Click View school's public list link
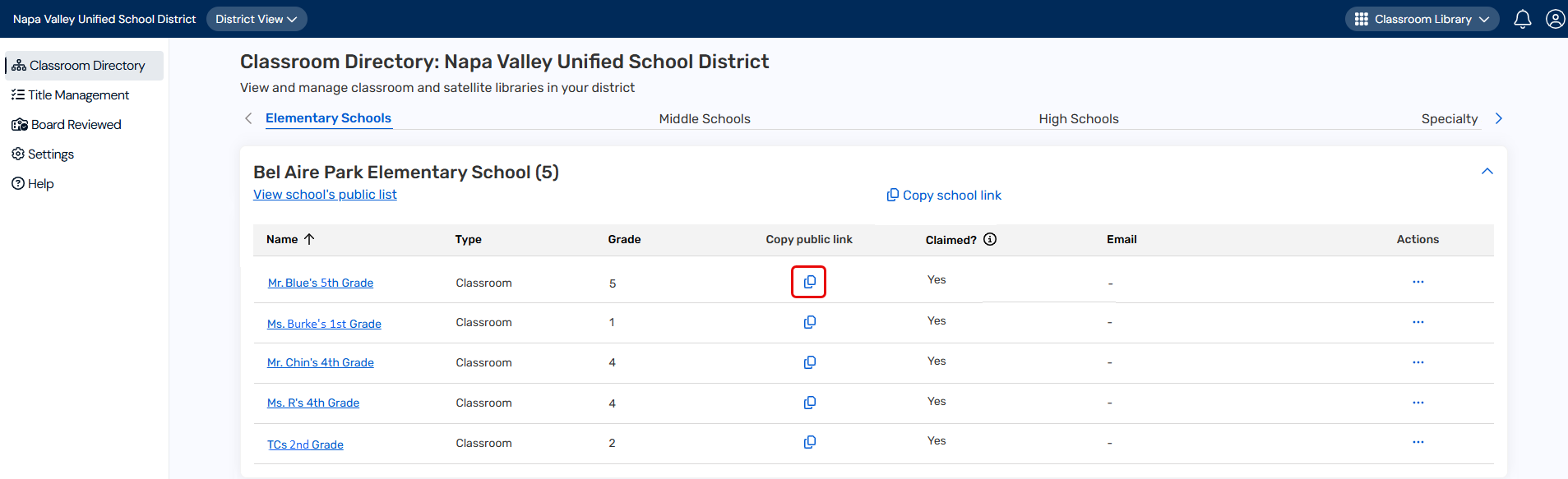The width and height of the screenshot is (1568, 479). point(325,195)
